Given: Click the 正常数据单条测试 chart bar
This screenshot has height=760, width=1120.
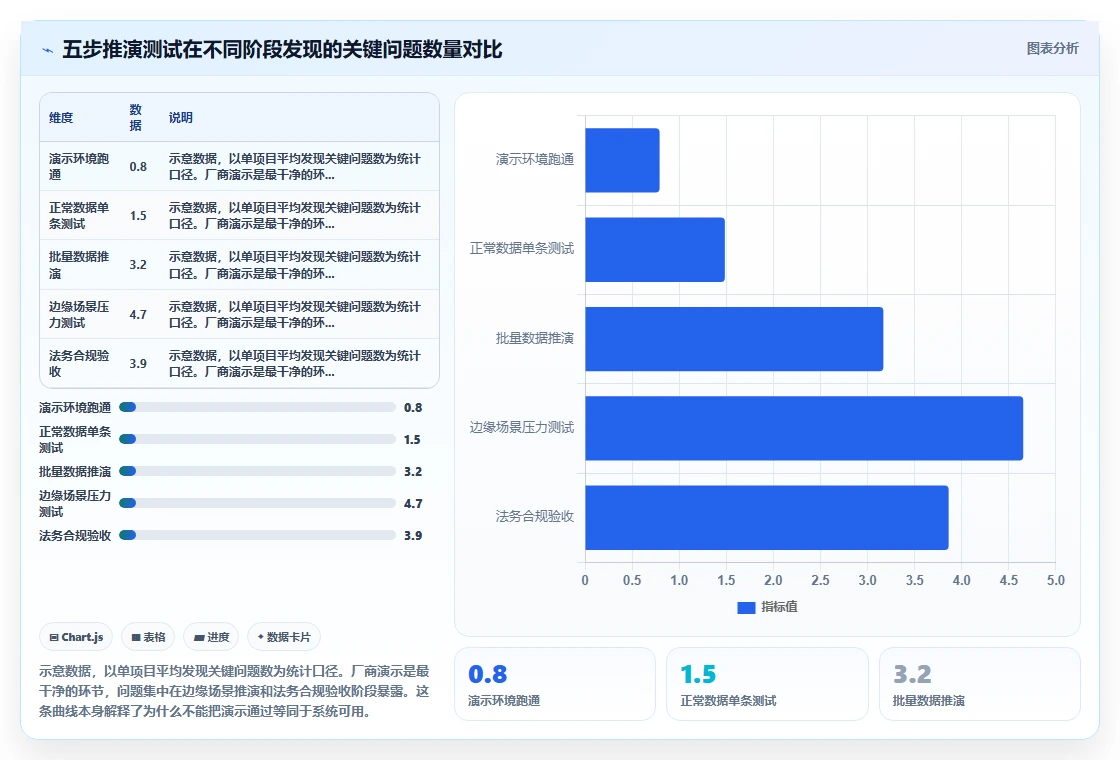Looking at the screenshot, I should click(x=655, y=249).
